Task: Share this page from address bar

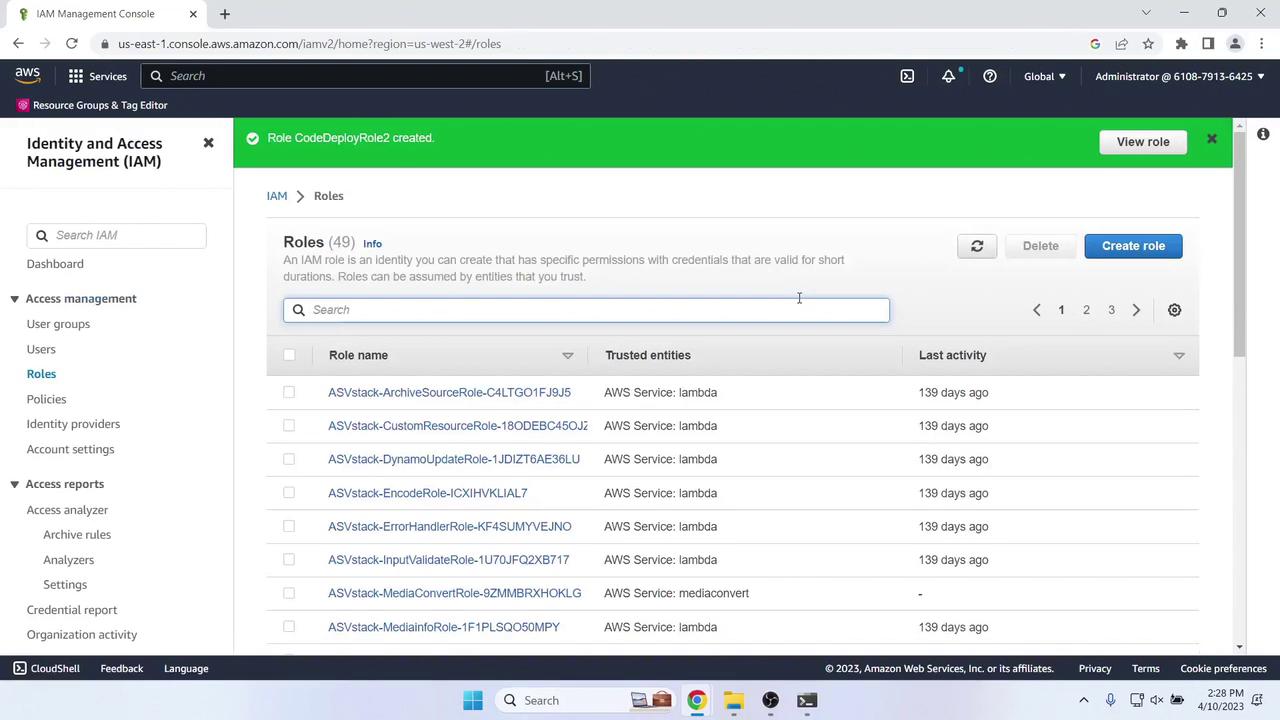Action: pyautogui.click(x=1121, y=44)
